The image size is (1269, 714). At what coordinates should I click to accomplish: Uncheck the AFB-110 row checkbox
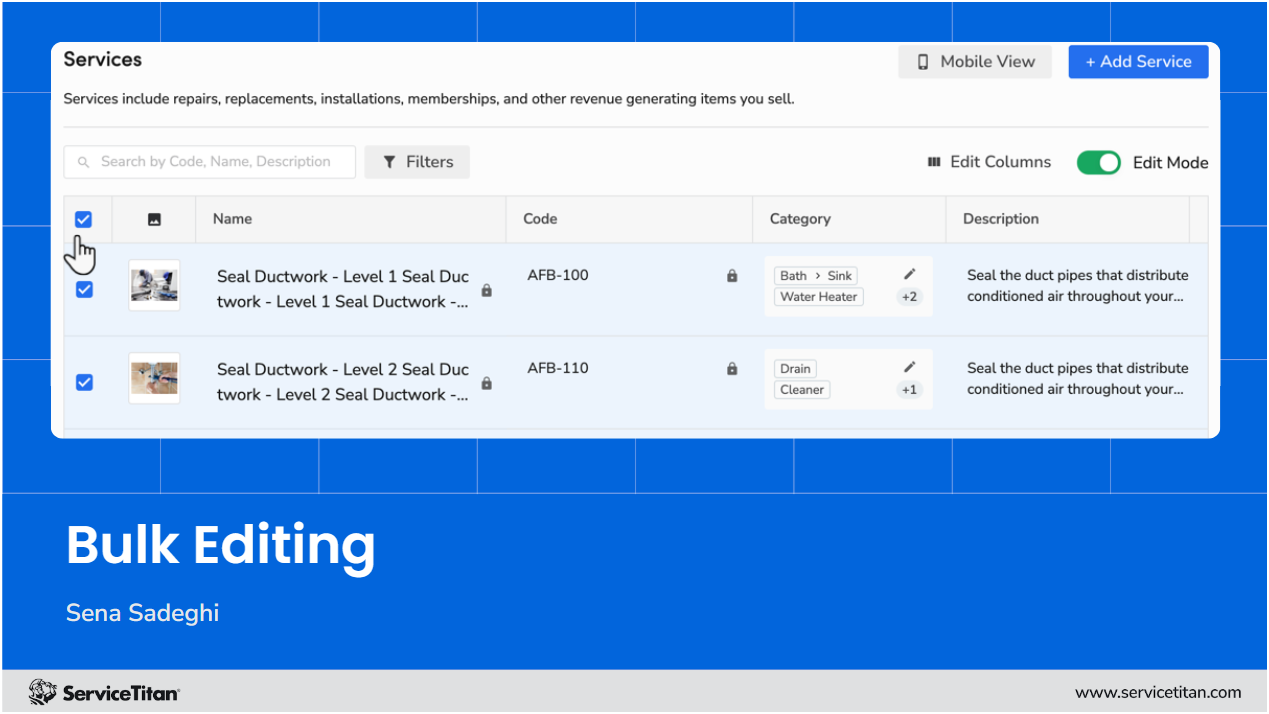click(x=85, y=382)
